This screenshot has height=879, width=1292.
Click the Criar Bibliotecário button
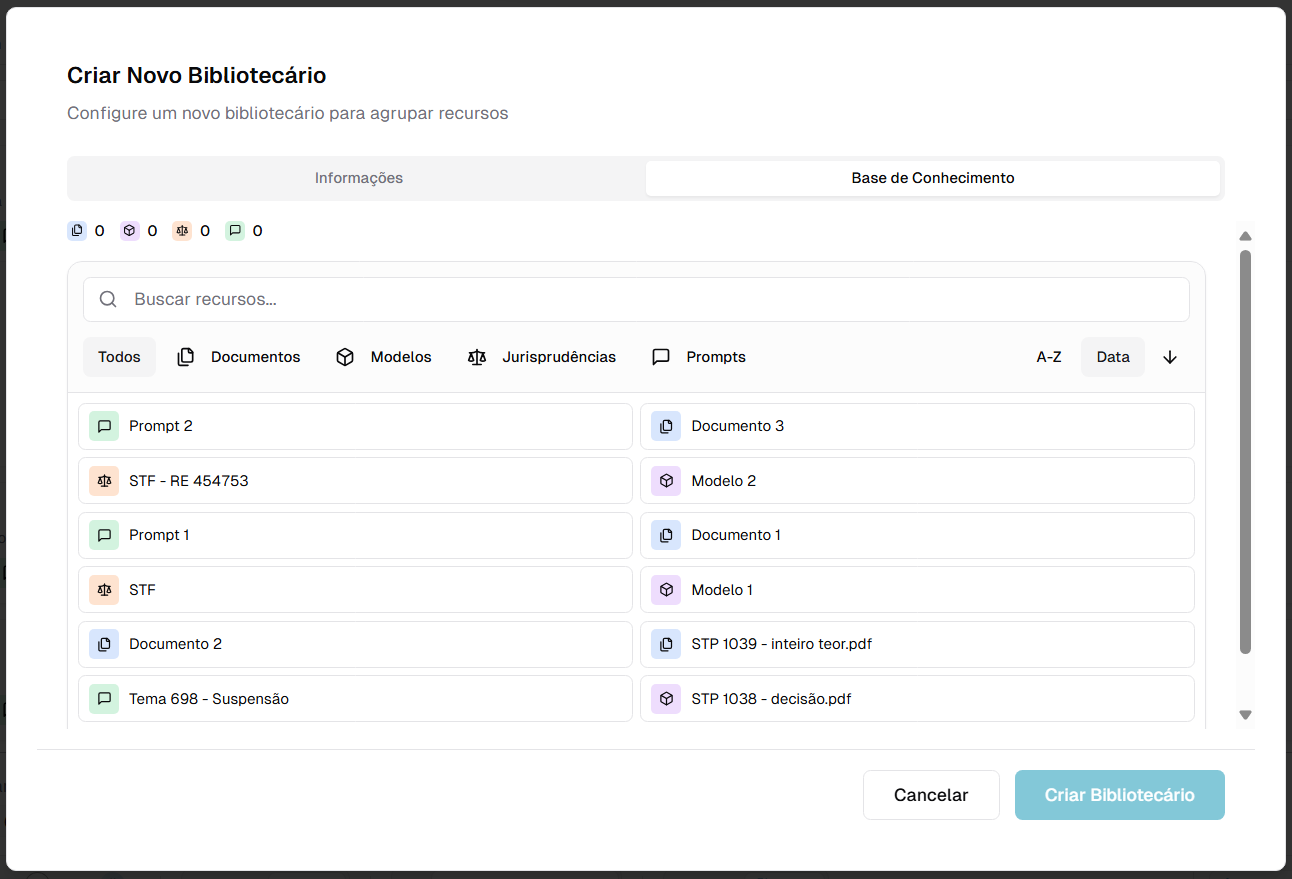[1119, 795]
